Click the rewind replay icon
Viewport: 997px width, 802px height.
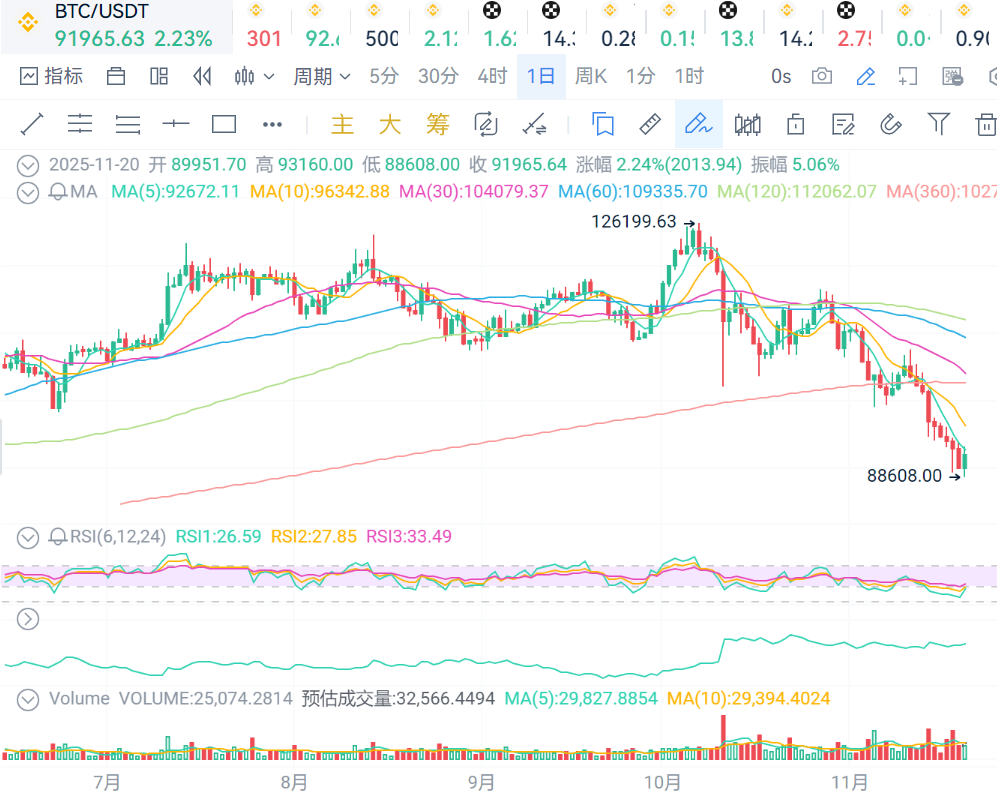203,76
